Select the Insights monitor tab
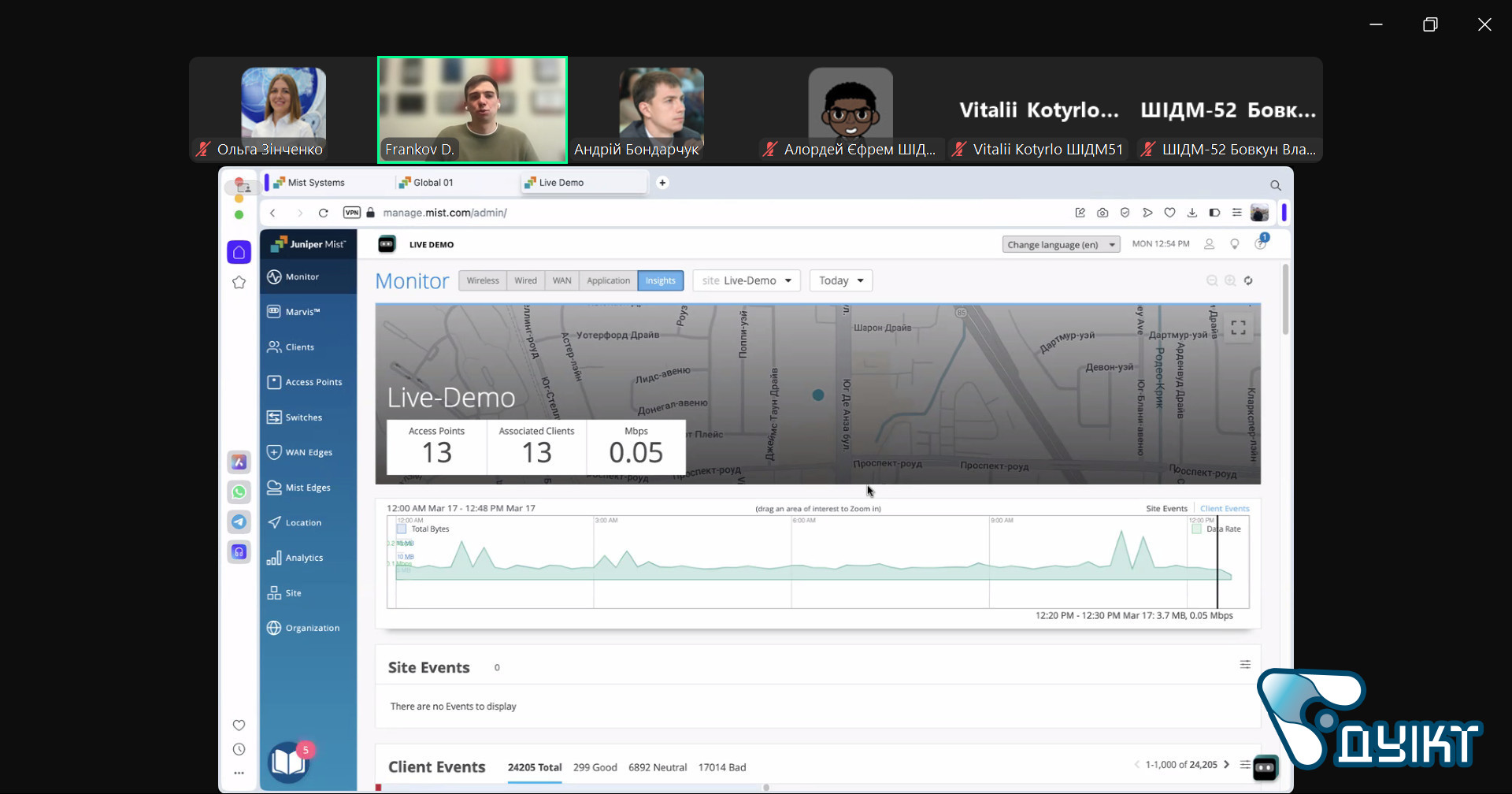The height and width of the screenshot is (794, 1512). point(661,280)
